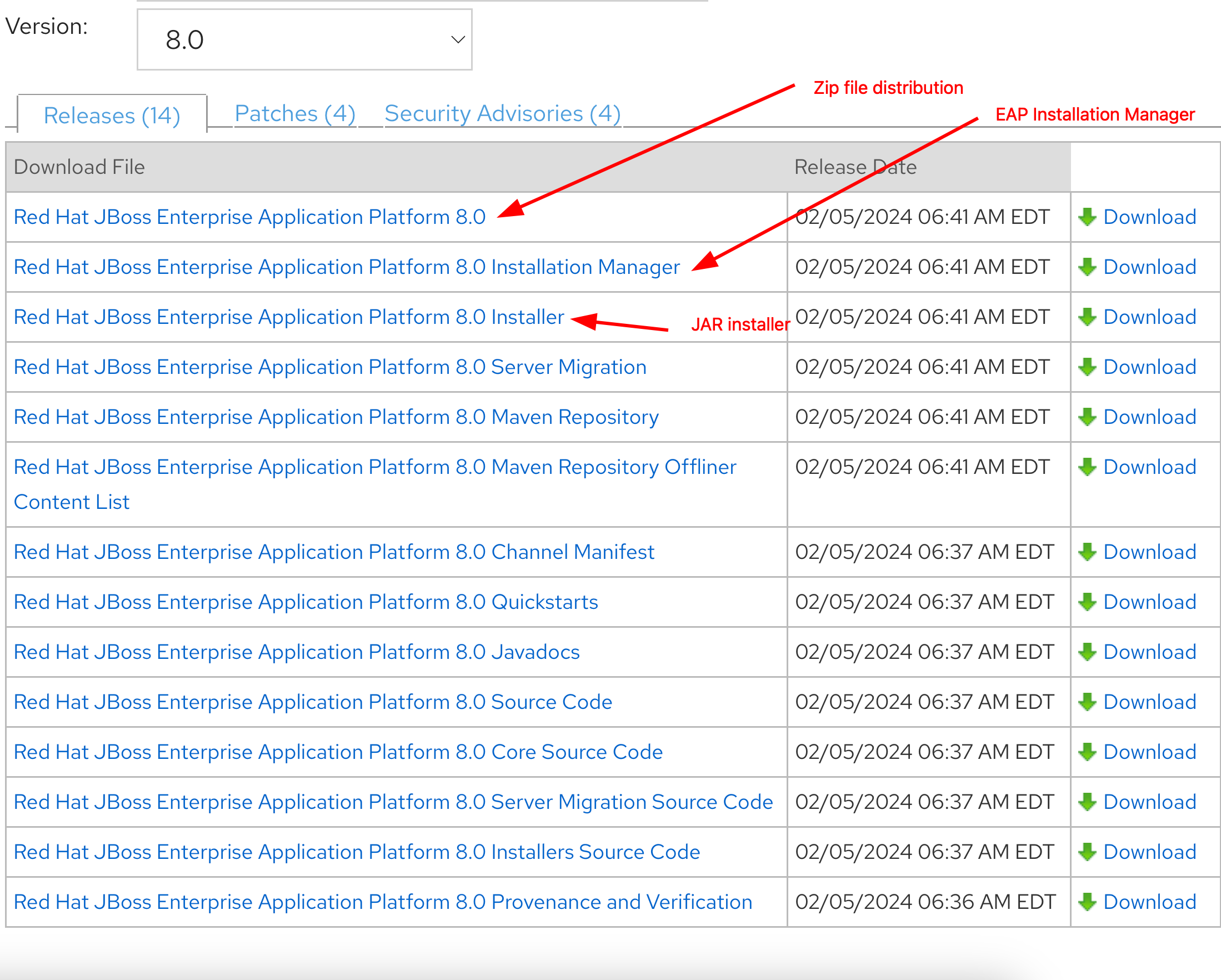The height and width of the screenshot is (980, 1221).
Task: Switch to the Patches tab
Action: tap(294, 113)
